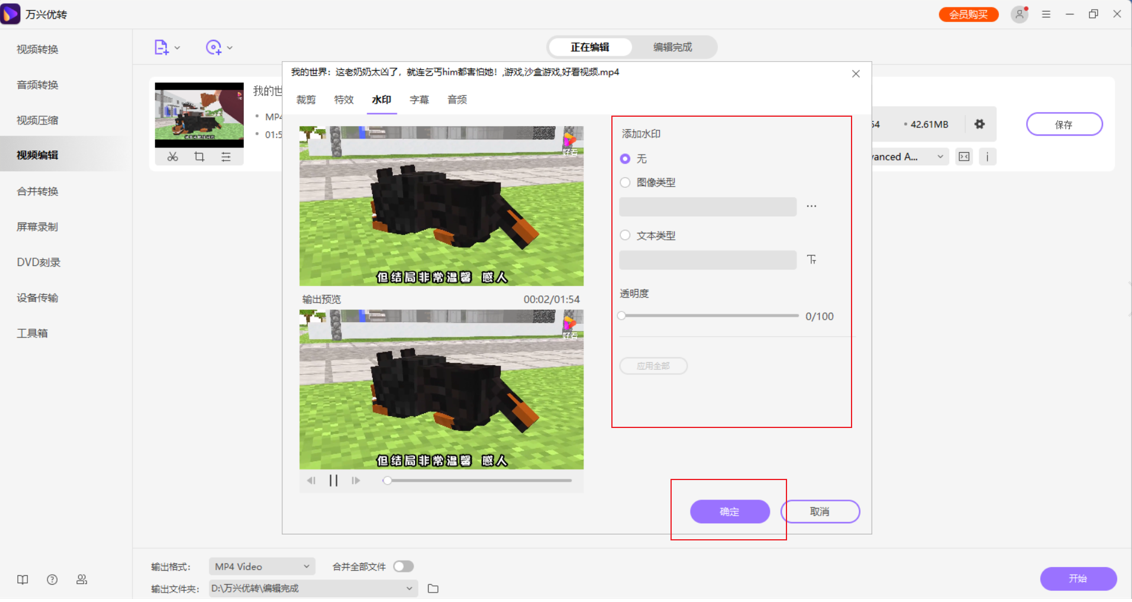1132x602 pixels.
Task: Click the 保存 save button
Action: 1064,125
